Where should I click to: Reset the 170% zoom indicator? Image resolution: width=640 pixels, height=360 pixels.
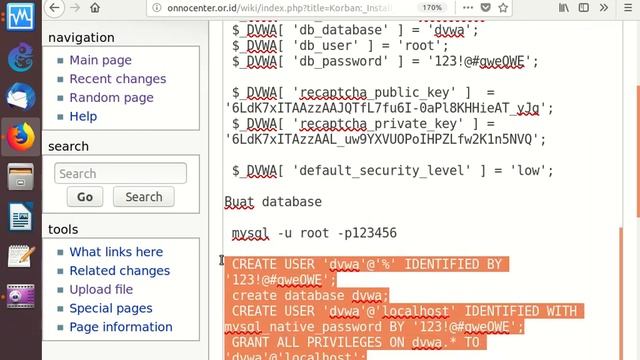point(432,8)
